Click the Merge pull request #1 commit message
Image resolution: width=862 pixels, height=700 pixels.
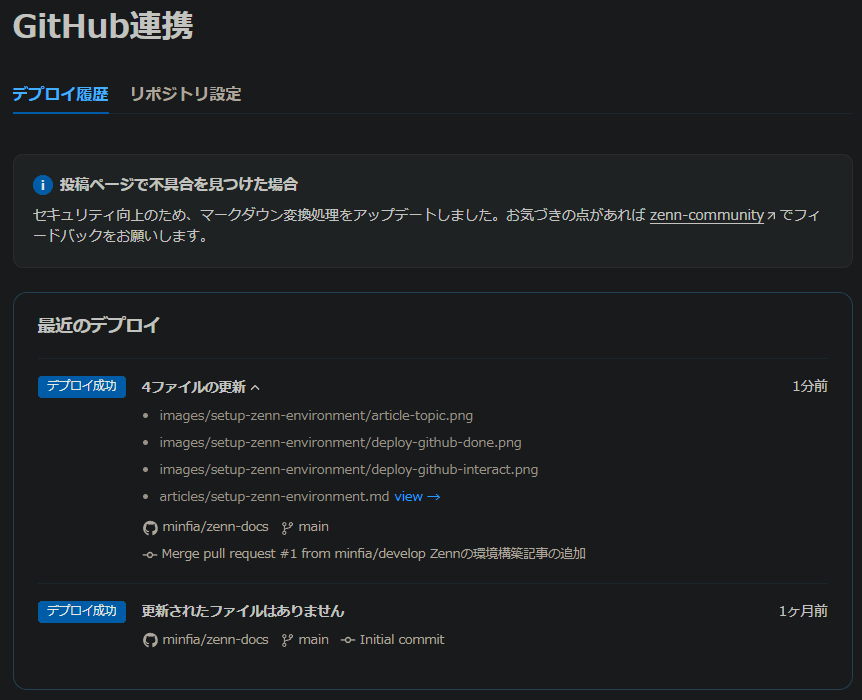click(x=374, y=554)
